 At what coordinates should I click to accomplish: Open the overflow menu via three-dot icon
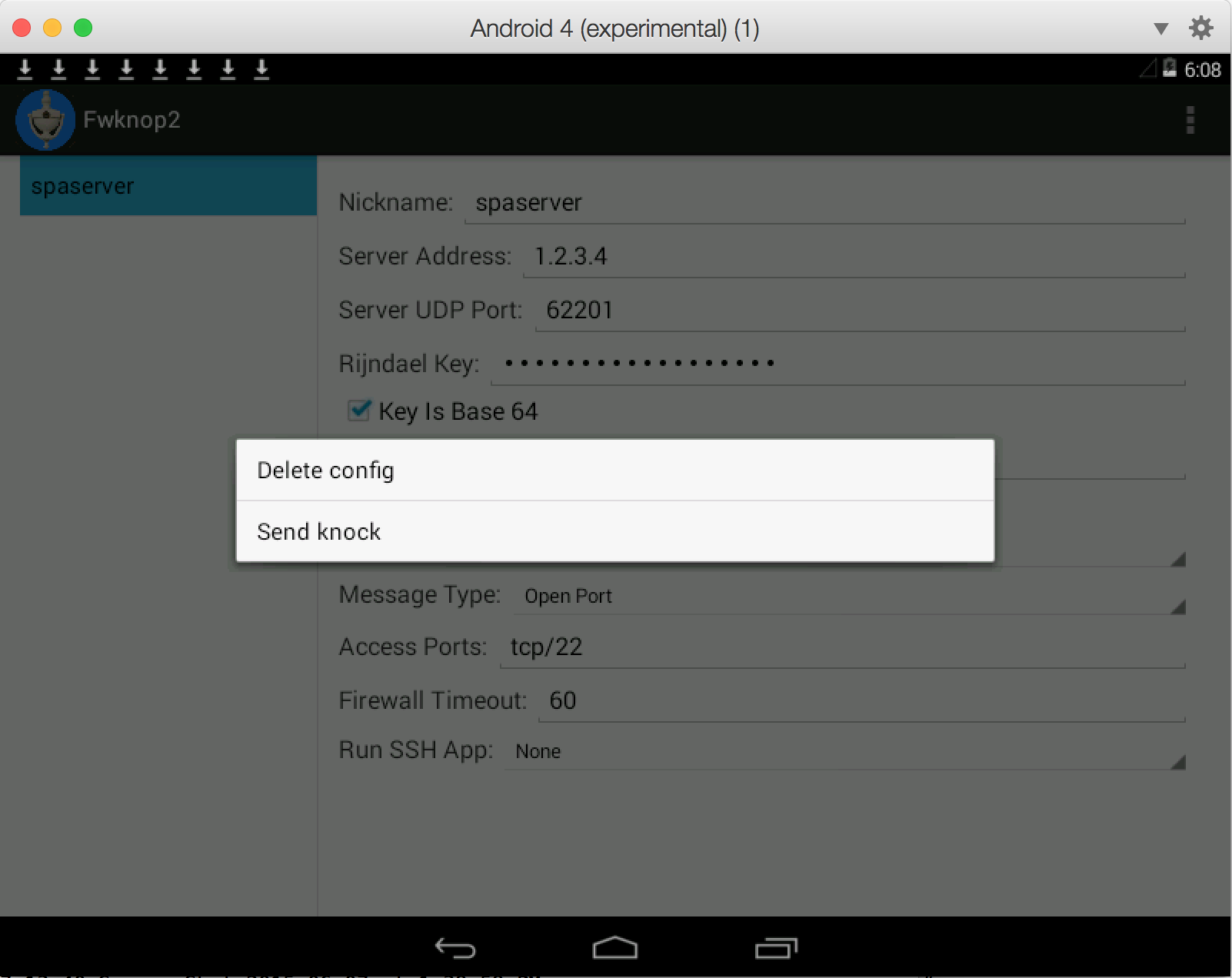pyautogui.click(x=1190, y=120)
